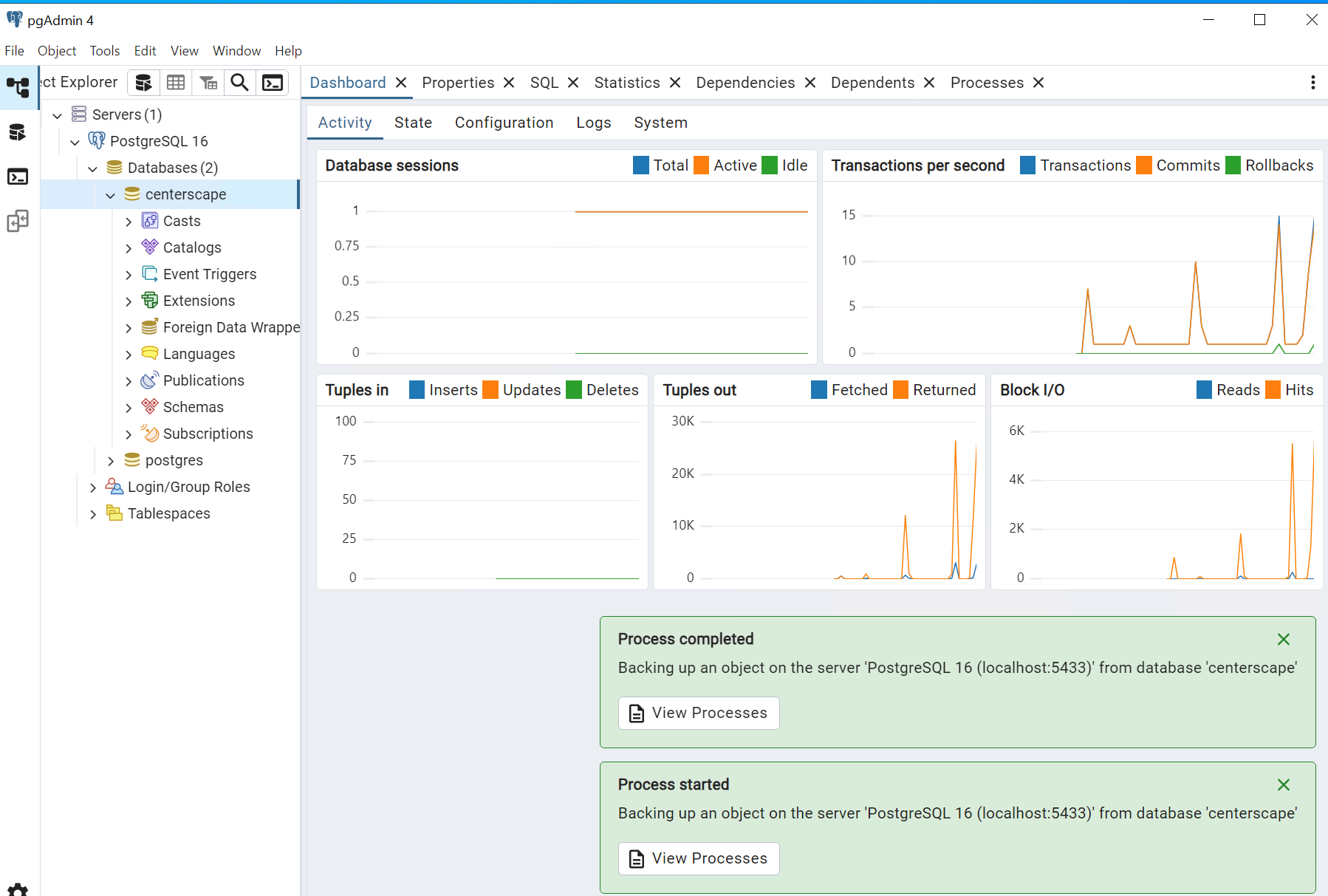1328x896 pixels.
Task: Collapse the centerscape database node
Action: tap(111, 195)
